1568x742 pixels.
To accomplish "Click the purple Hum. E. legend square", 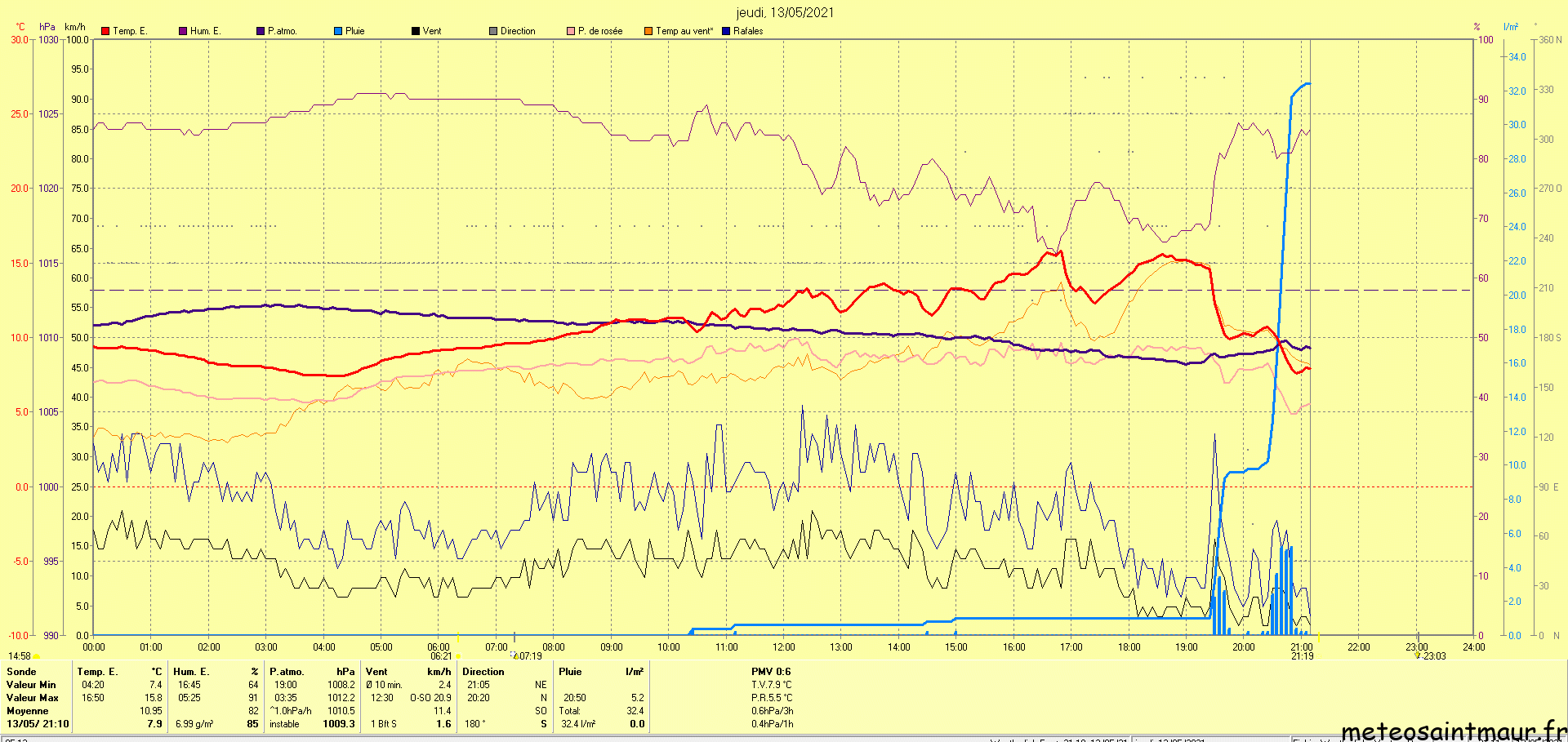I will [183, 31].
